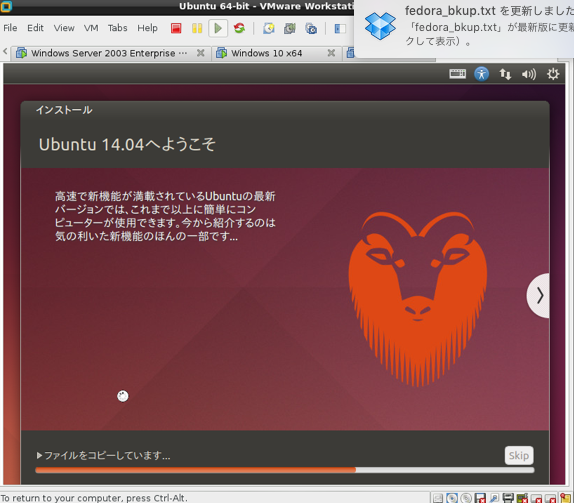Image resolution: width=574 pixels, height=503 pixels.
Task: Open the File menu
Action: click(x=10, y=28)
